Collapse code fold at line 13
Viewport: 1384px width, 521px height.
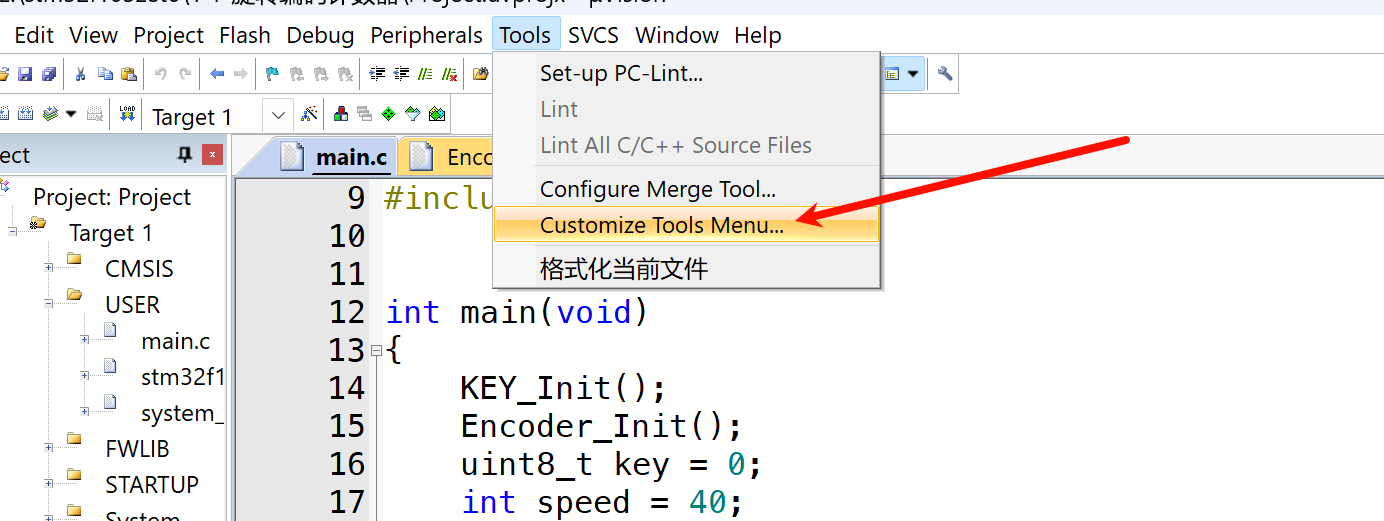pyautogui.click(x=376, y=351)
